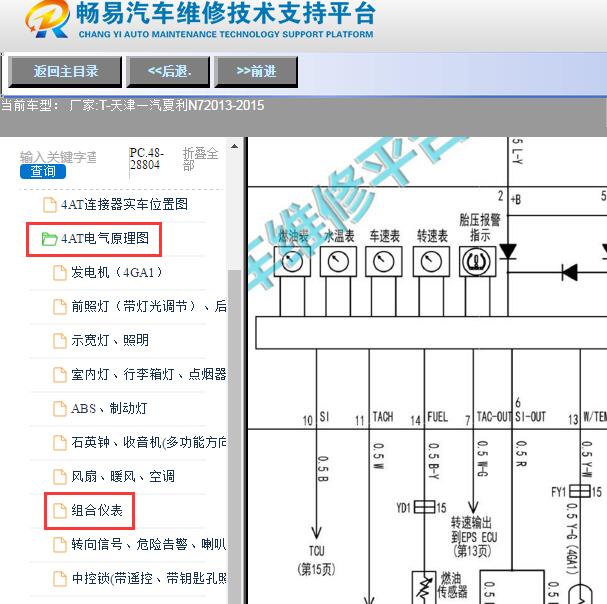
Task: Click the FY1 connector symbol
Action: pyautogui.click(x=580, y=491)
